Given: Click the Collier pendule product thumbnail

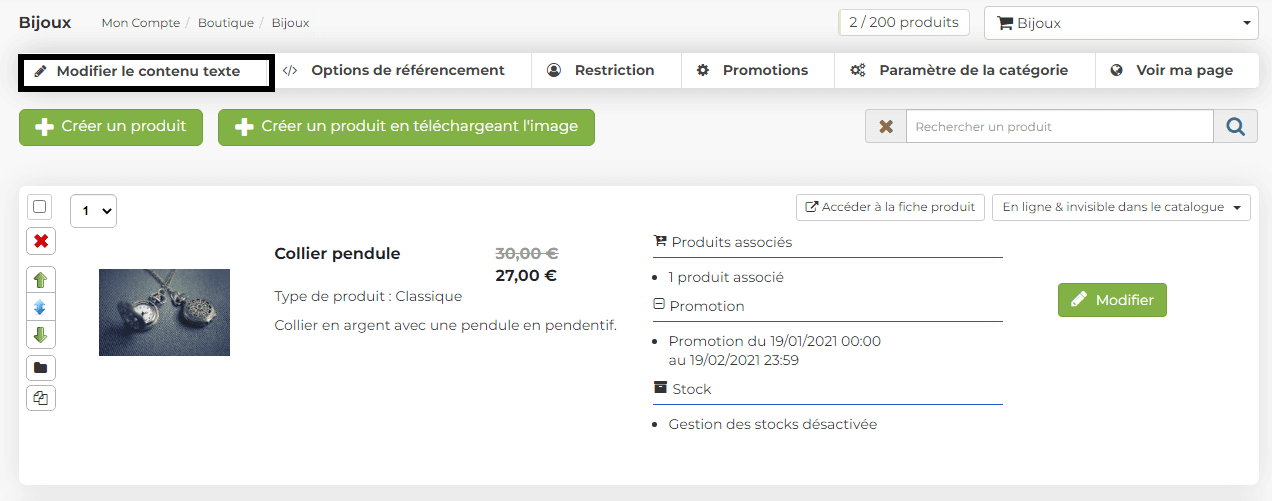Looking at the screenshot, I should tap(164, 312).
